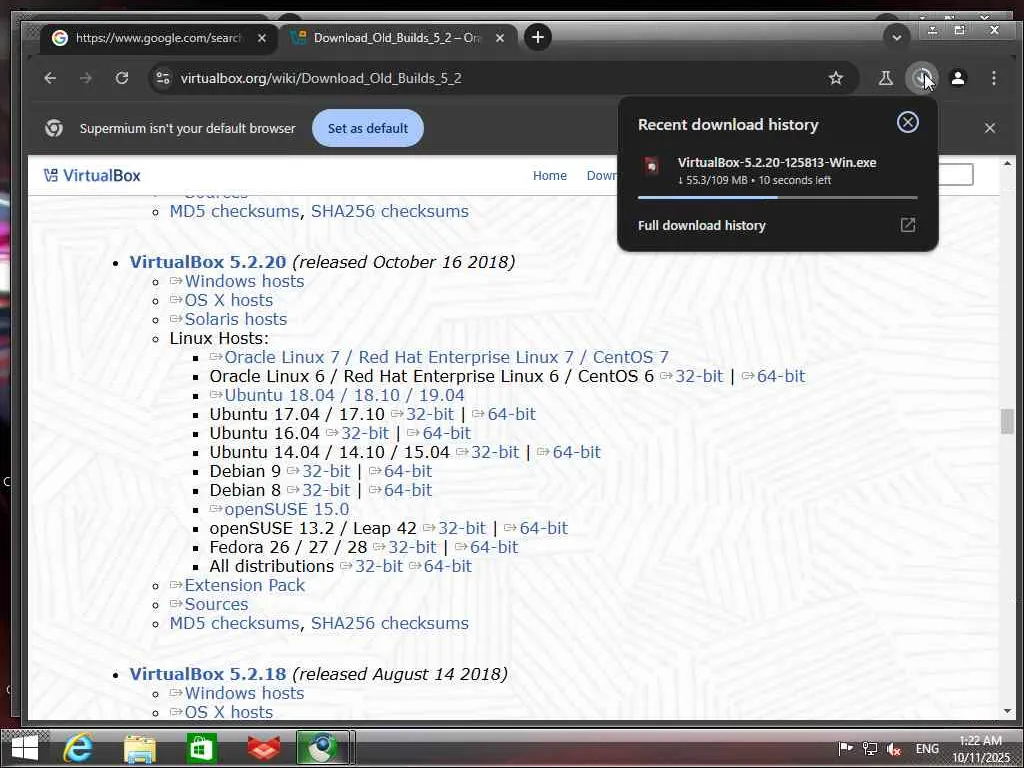Dismiss the default browser infobar
The width and height of the screenshot is (1024, 768).
[x=989, y=128]
